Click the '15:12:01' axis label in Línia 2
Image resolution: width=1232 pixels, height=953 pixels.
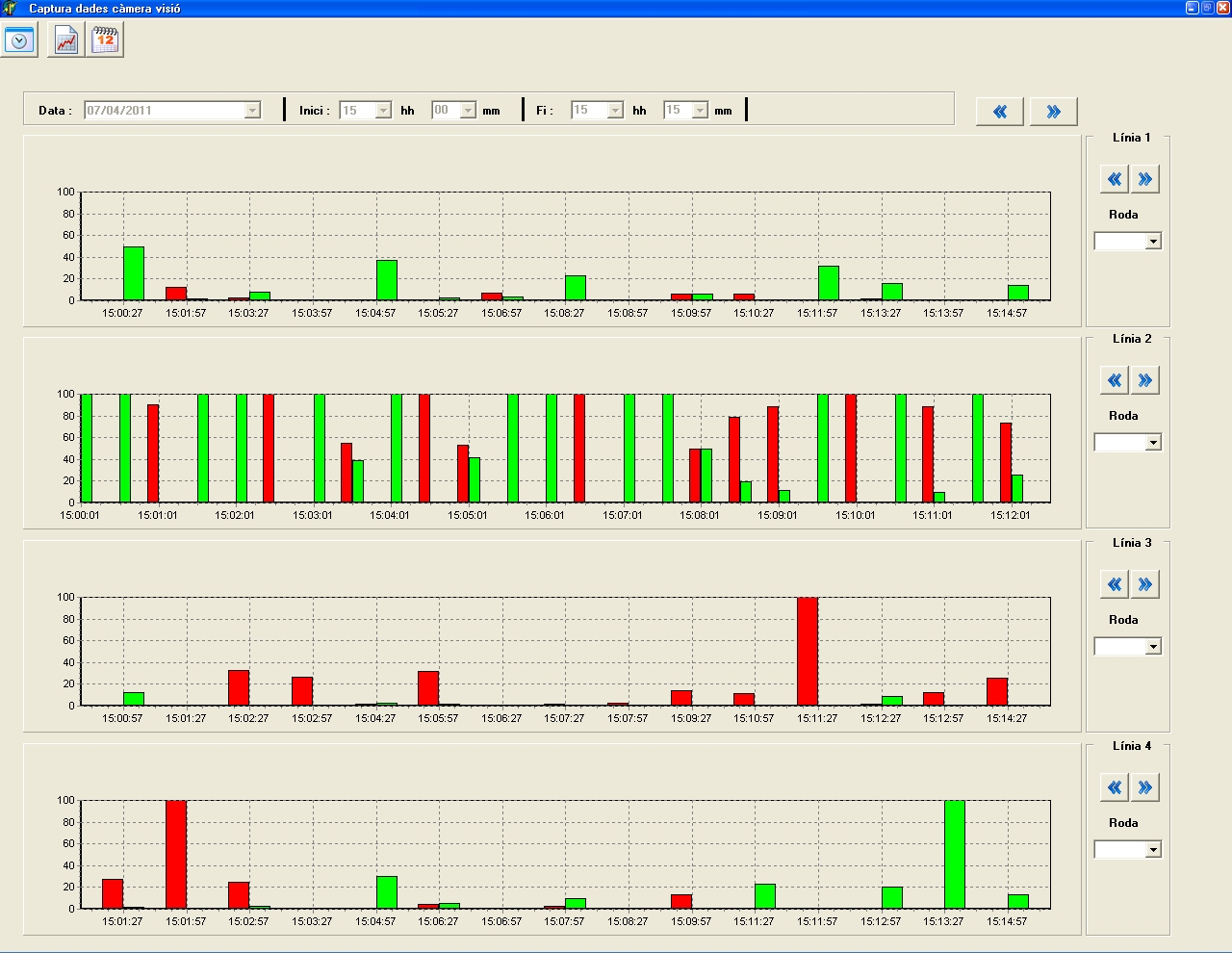1010,515
